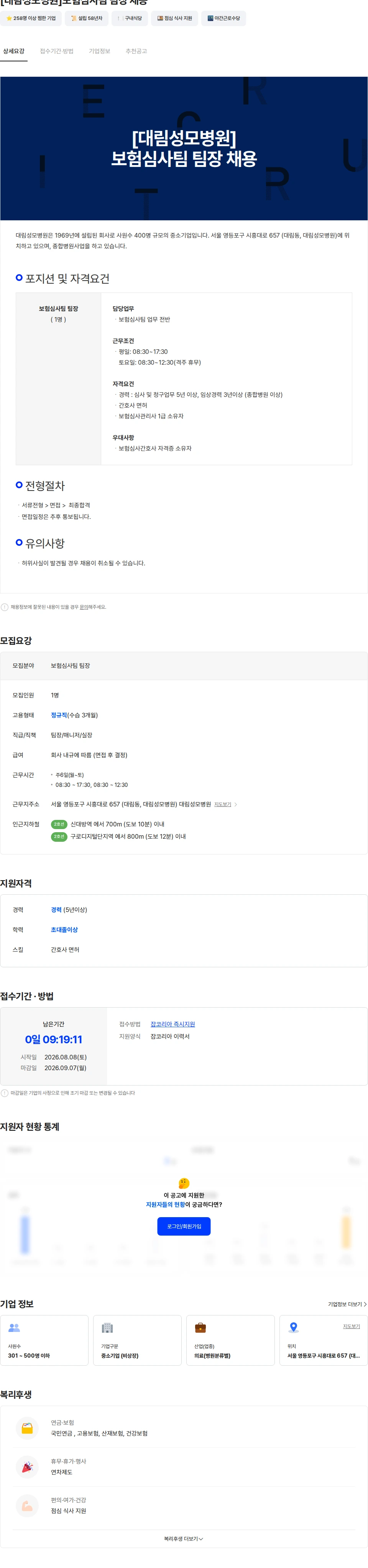Click the 기업구분 중소기업 (비상장) card
Viewport: 368px width, 1568px height.
(138, 1340)
